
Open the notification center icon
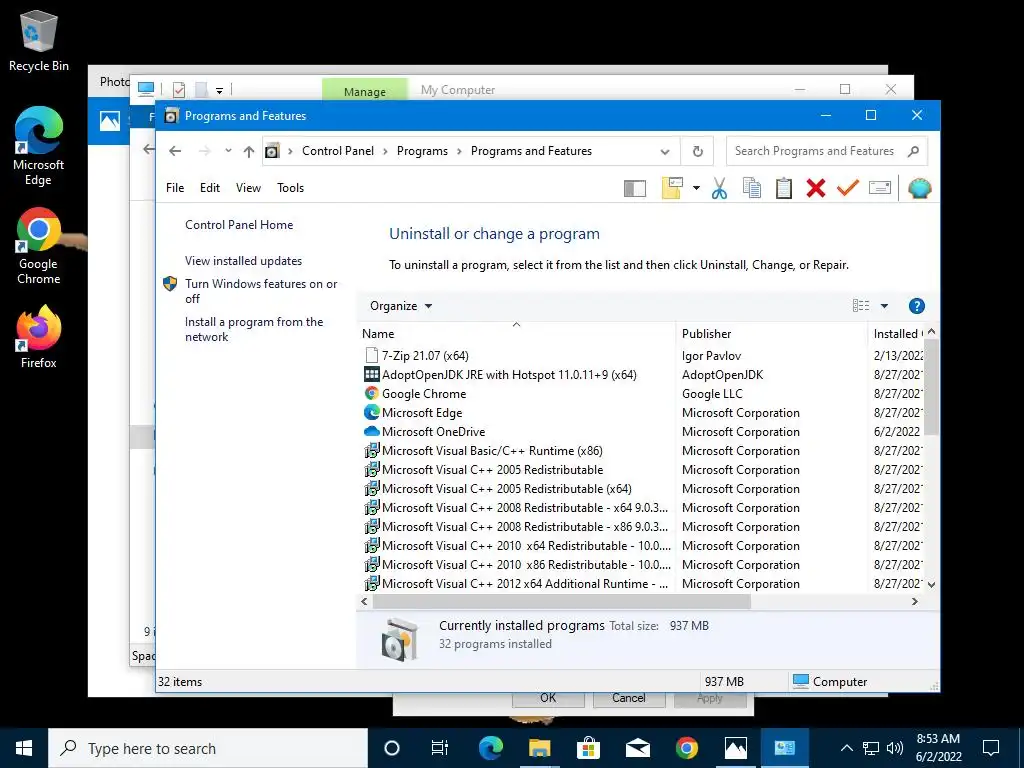(x=991, y=748)
